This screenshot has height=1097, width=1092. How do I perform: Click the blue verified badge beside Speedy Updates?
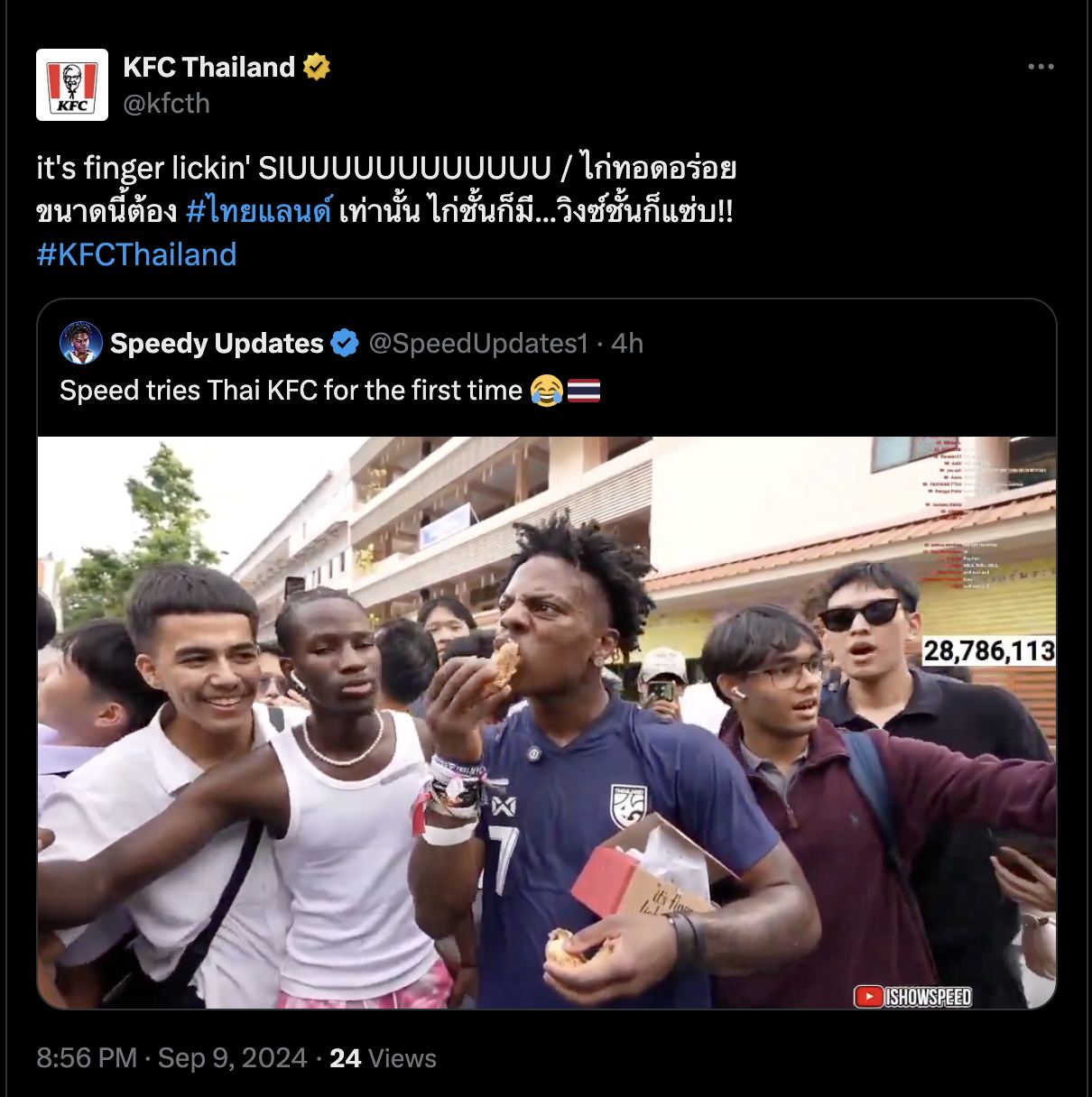(344, 344)
